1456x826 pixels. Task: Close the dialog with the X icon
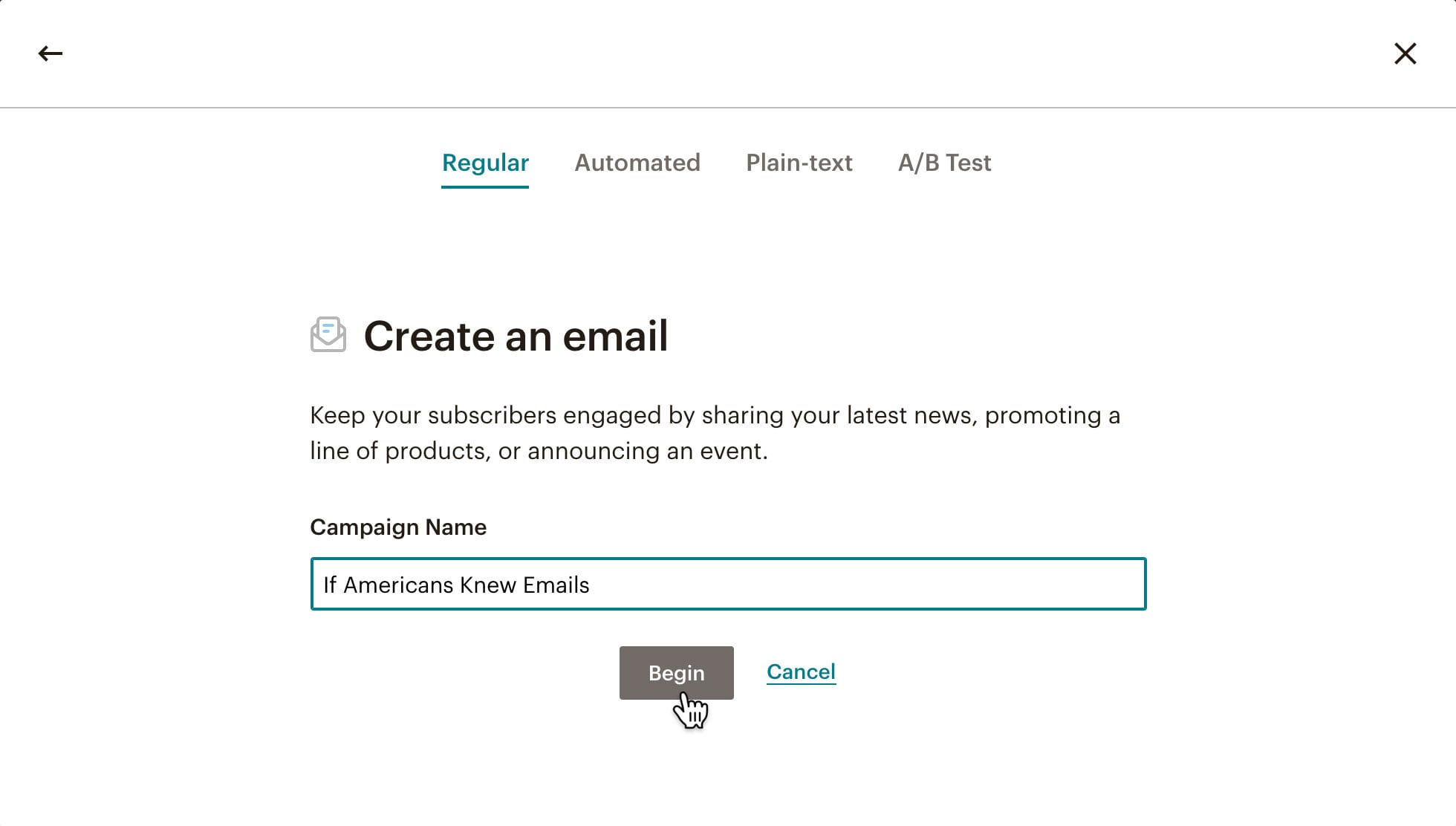point(1405,53)
